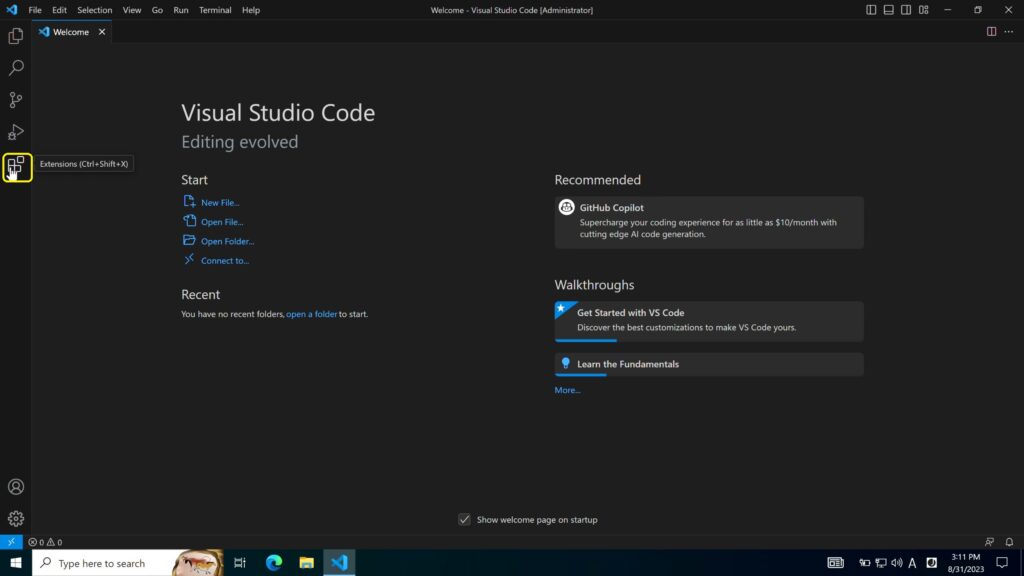
Task: Open notifications bell in status bar
Action: (x=1009, y=542)
